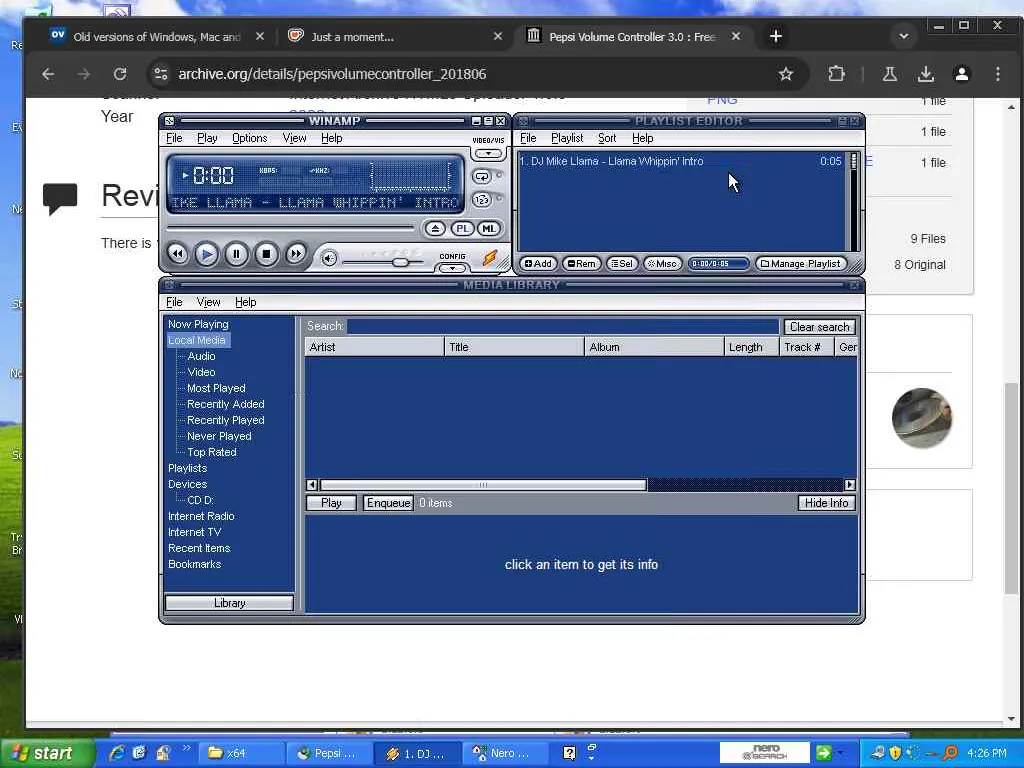Screen dimensions: 1024x768
Task: Open the VIDEO/VIS drawer arrow
Action: (x=488, y=153)
